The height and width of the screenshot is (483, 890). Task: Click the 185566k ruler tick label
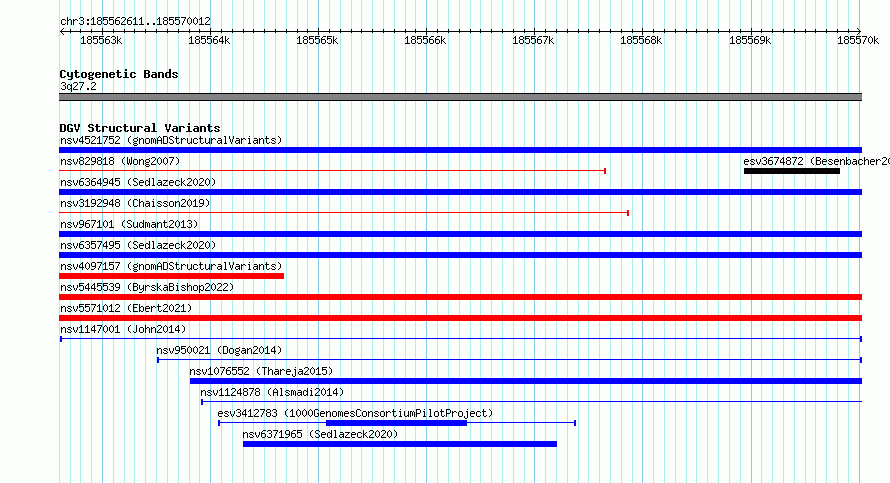point(425,40)
